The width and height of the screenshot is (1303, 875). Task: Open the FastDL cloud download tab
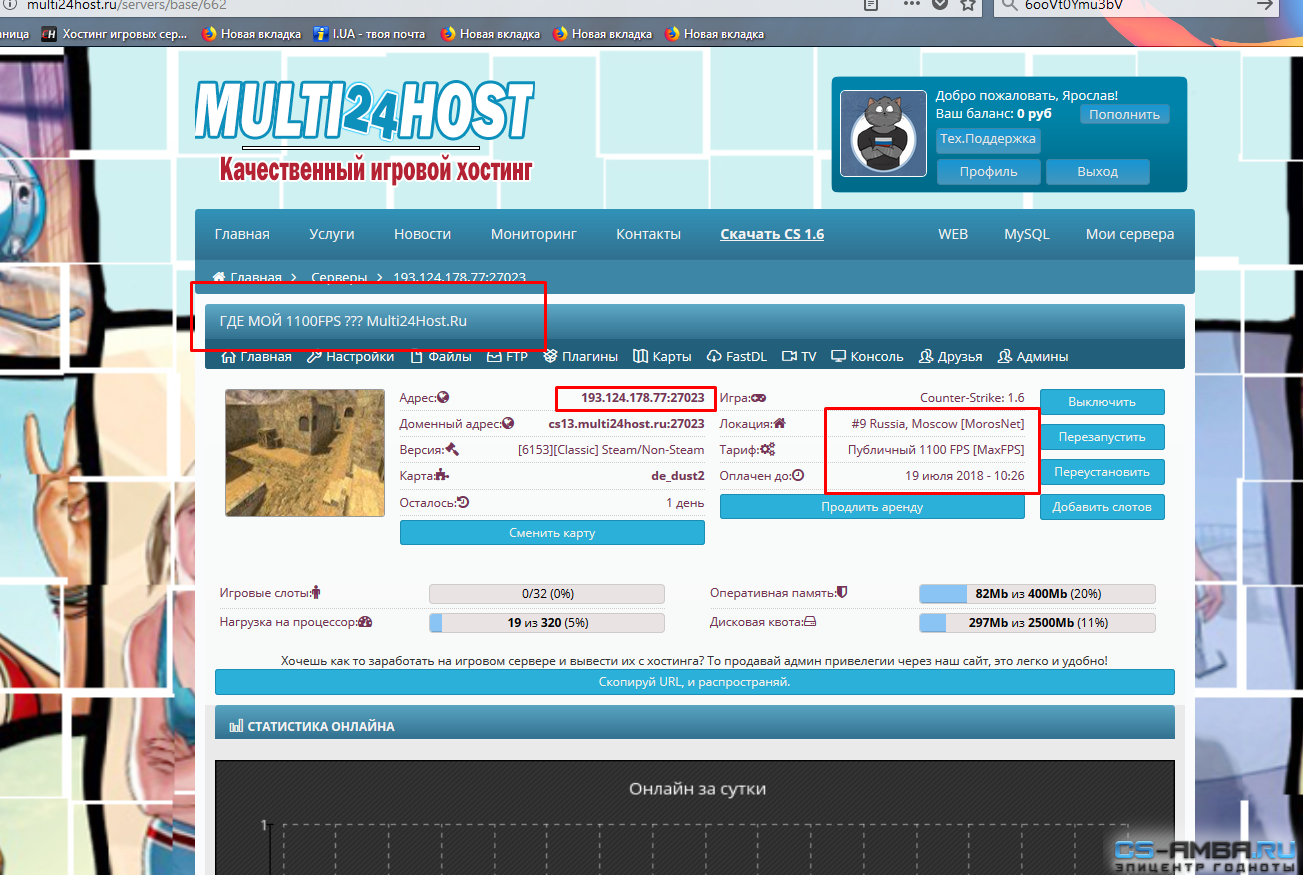pos(736,356)
